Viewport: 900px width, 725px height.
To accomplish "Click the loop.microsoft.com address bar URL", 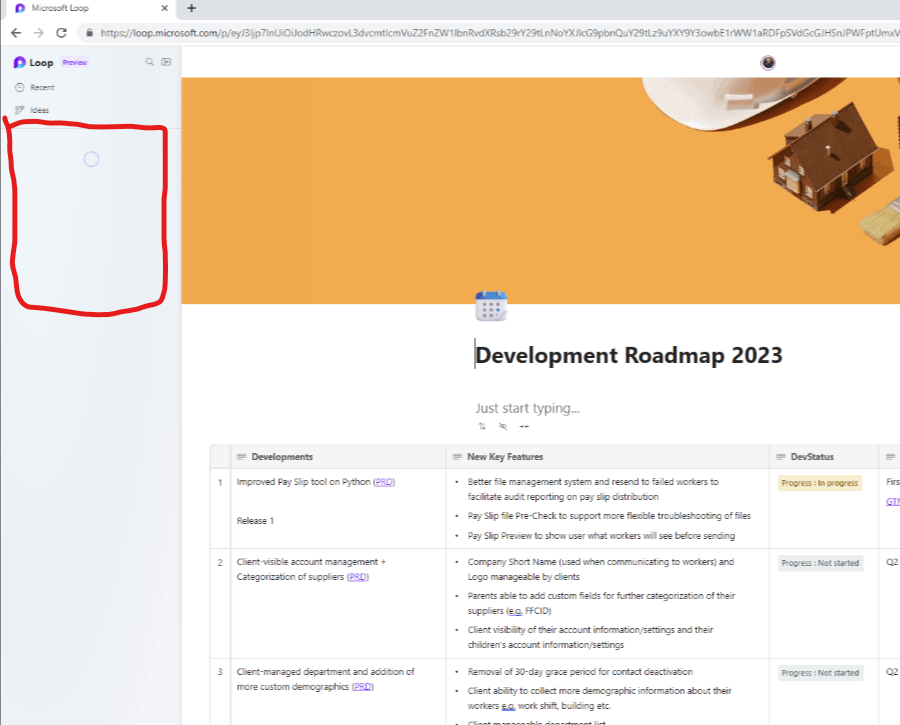I will (499, 33).
